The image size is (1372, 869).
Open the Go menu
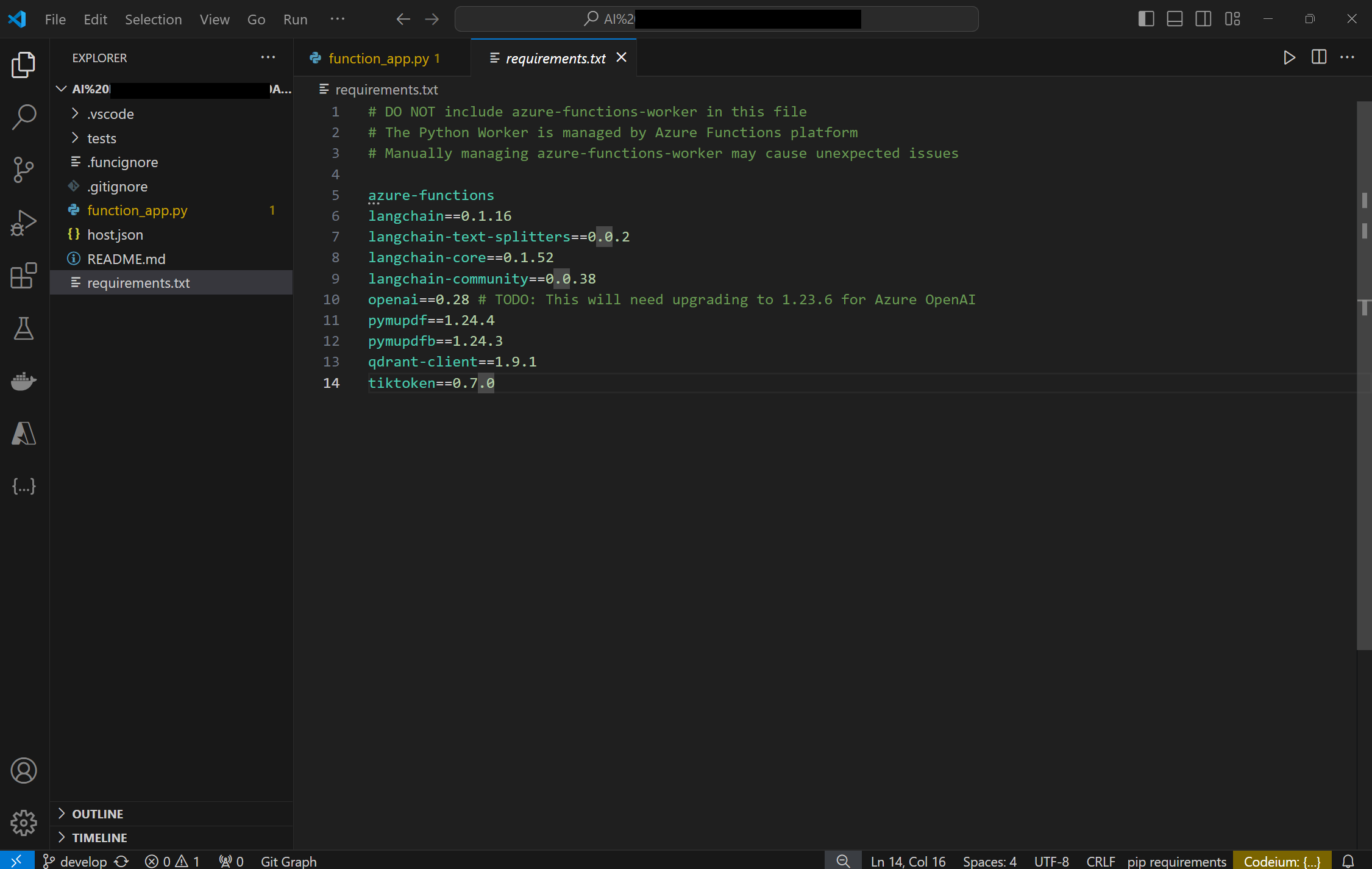point(256,19)
